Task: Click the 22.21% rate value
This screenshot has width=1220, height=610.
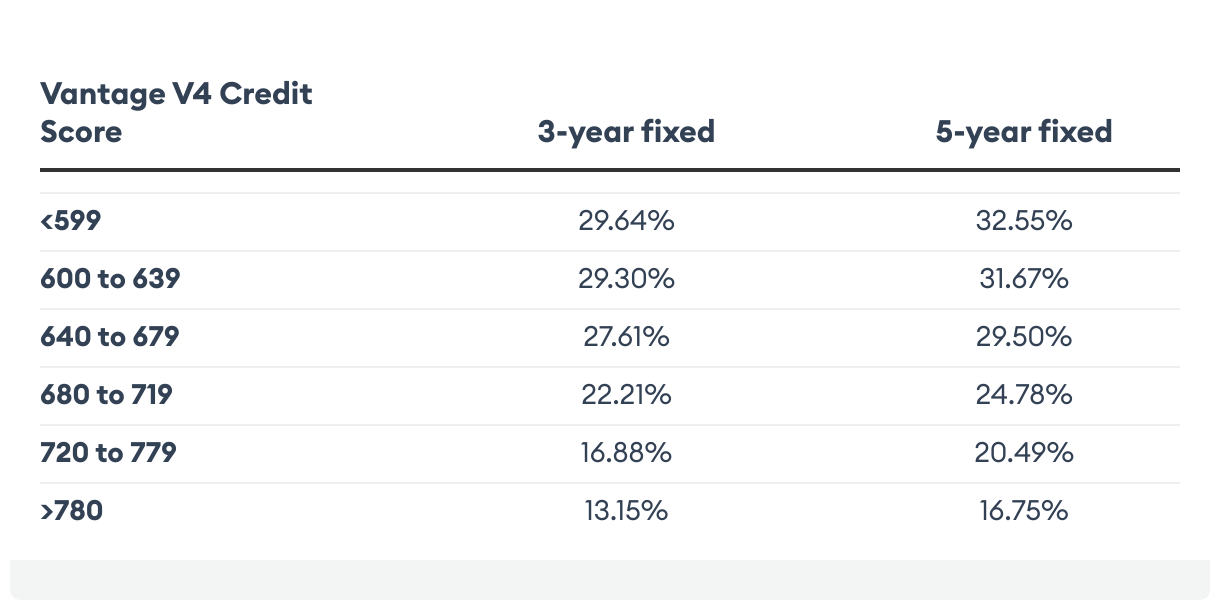Action: point(626,394)
